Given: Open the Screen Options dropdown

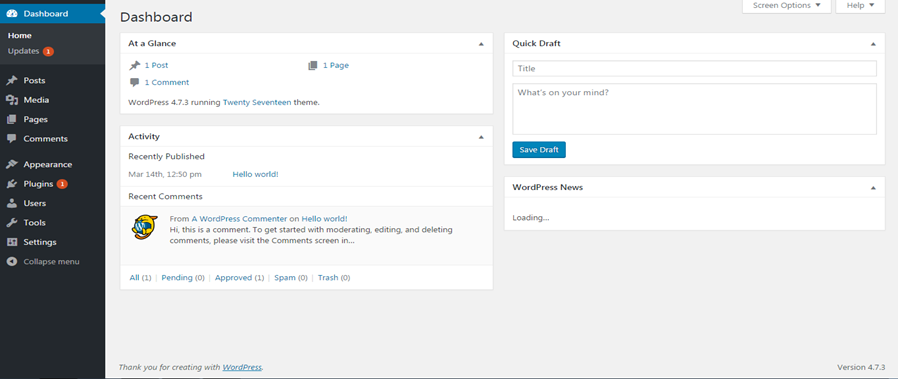Looking at the screenshot, I should point(786,6).
